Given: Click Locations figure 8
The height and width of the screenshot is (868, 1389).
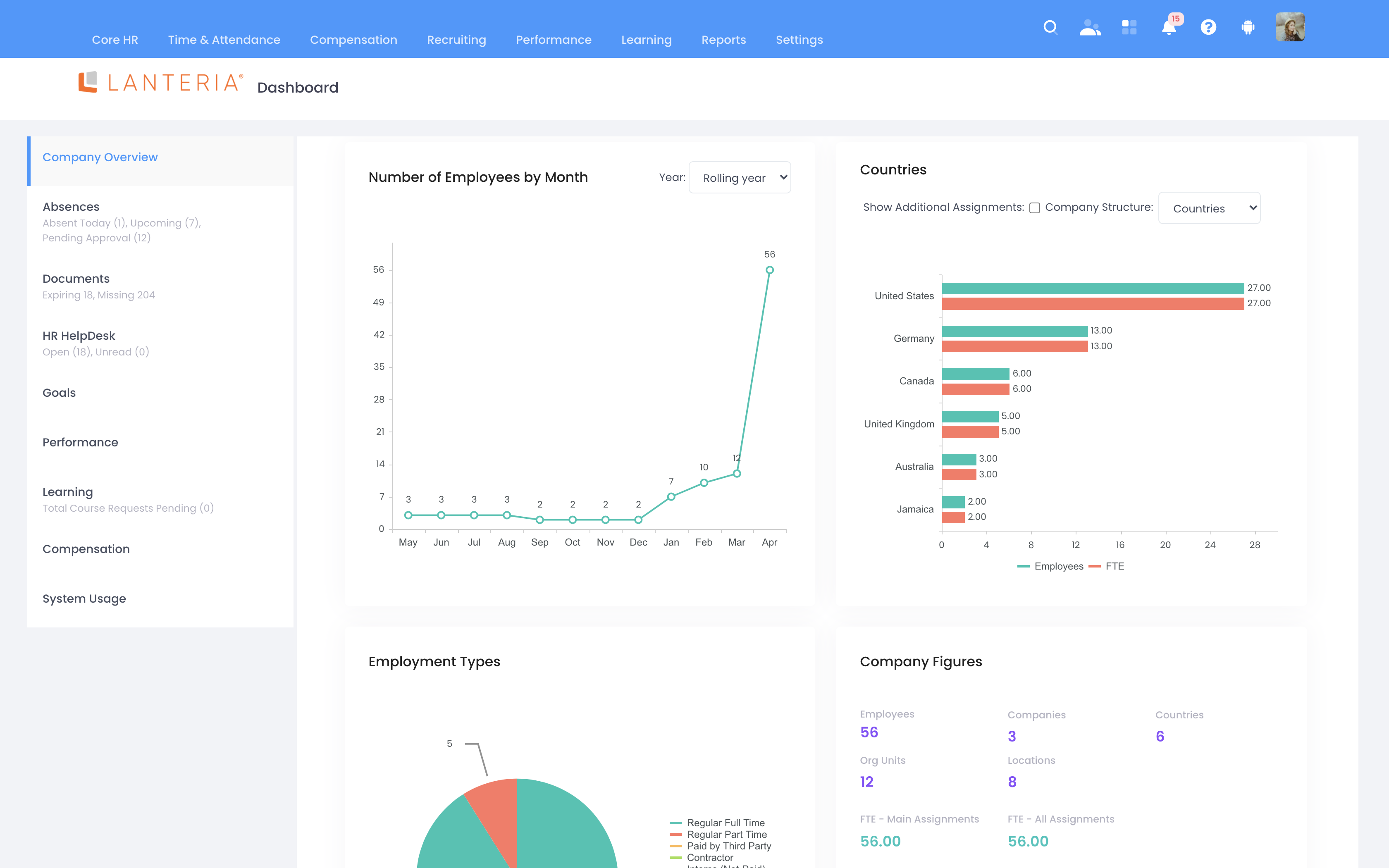Looking at the screenshot, I should (1012, 782).
